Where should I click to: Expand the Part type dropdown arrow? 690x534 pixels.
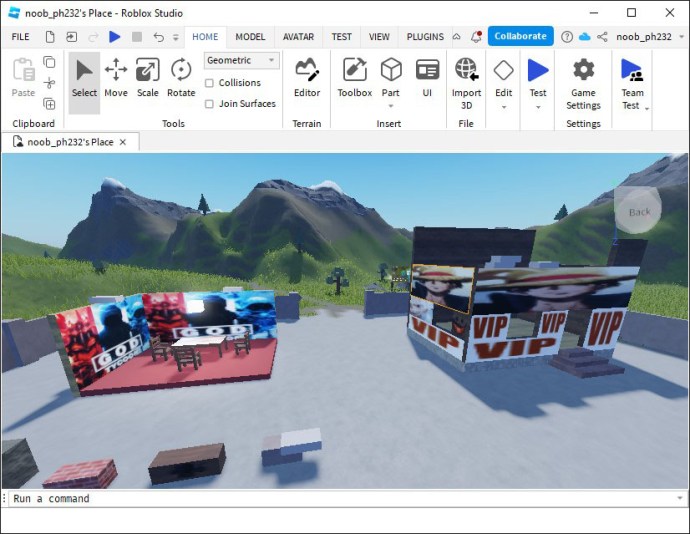[391, 106]
